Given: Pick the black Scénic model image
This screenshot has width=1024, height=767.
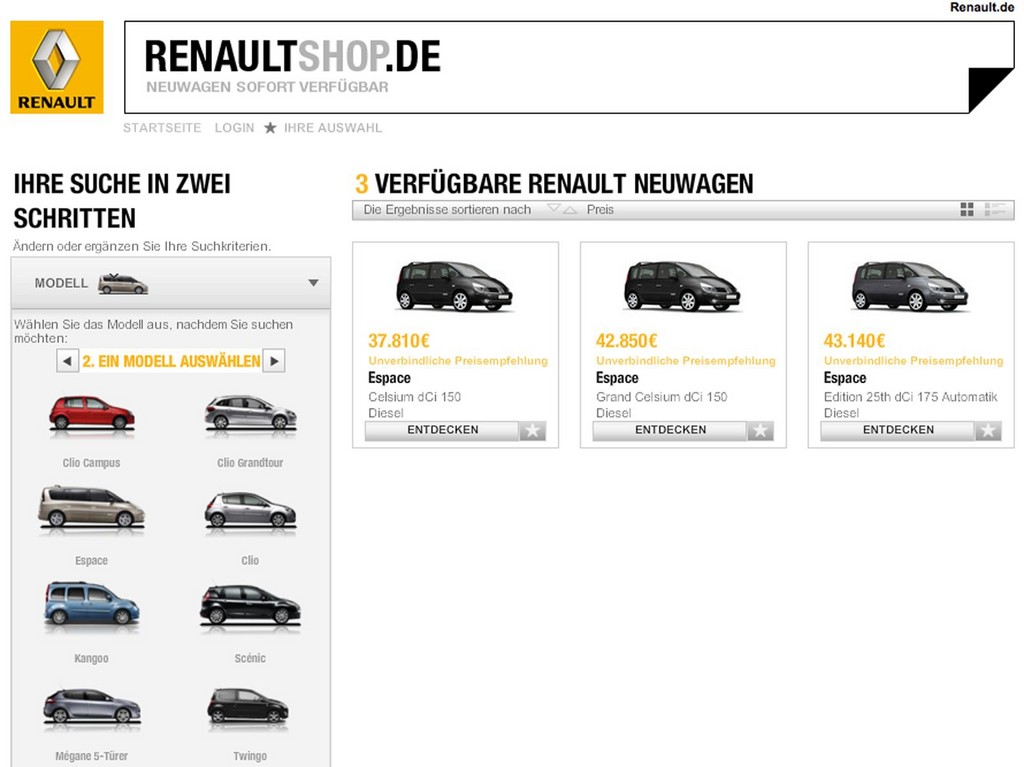Looking at the screenshot, I should coord(250,606).
